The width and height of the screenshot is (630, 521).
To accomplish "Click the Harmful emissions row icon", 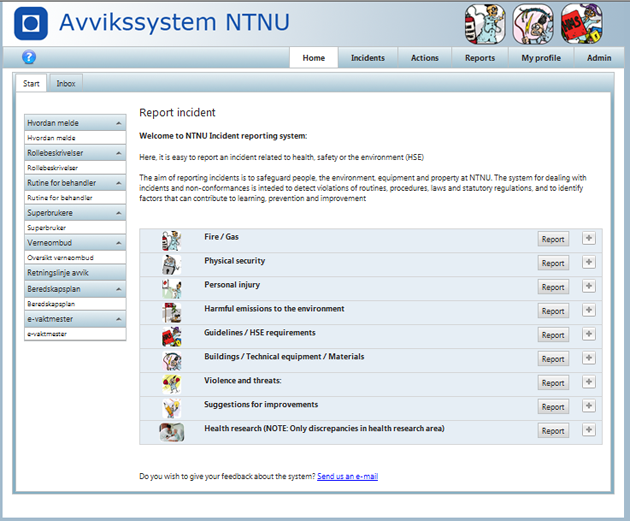I will pyautogui.click(x=172, y=313).
